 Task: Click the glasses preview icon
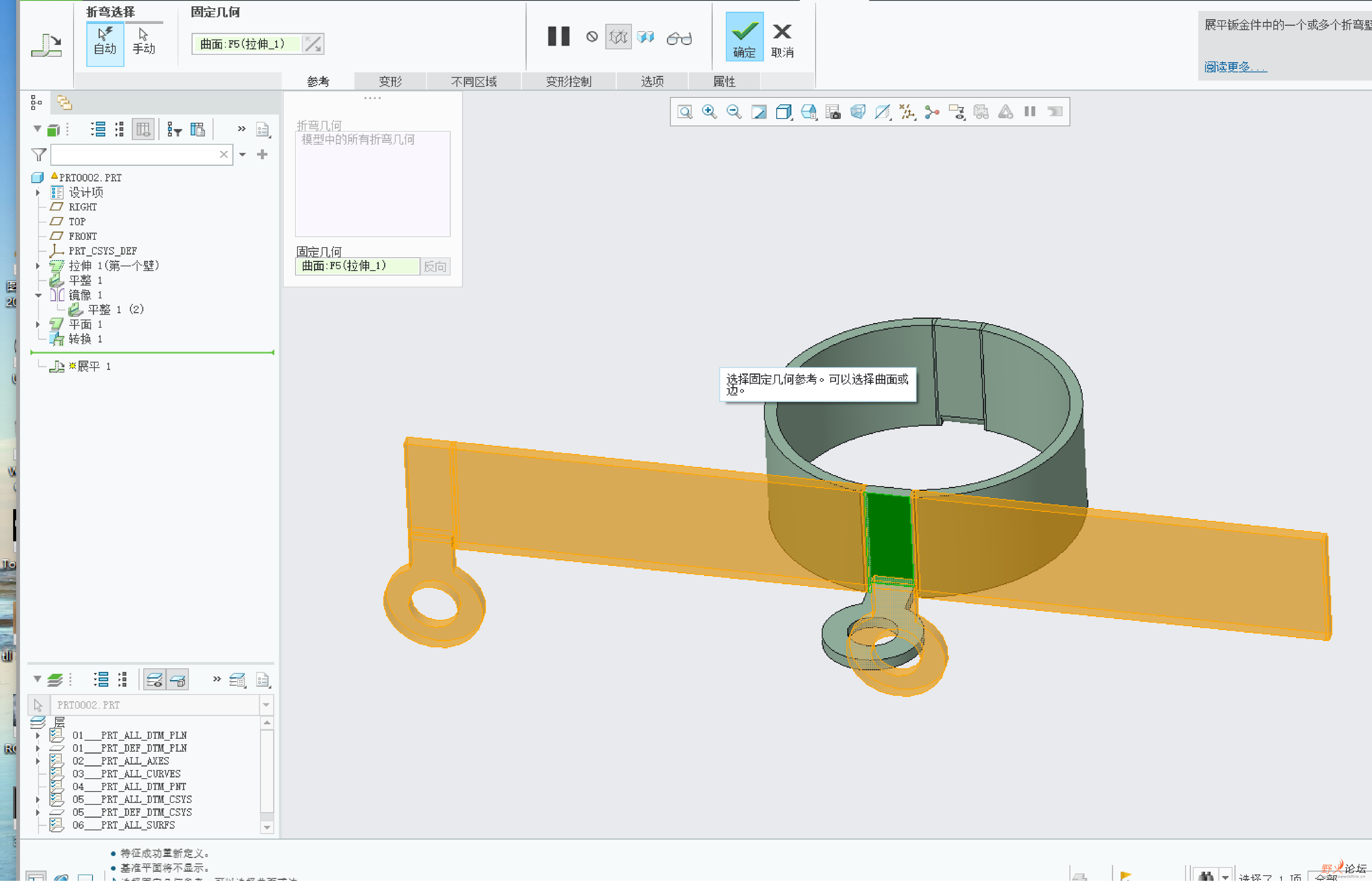[x=679, y=38]
